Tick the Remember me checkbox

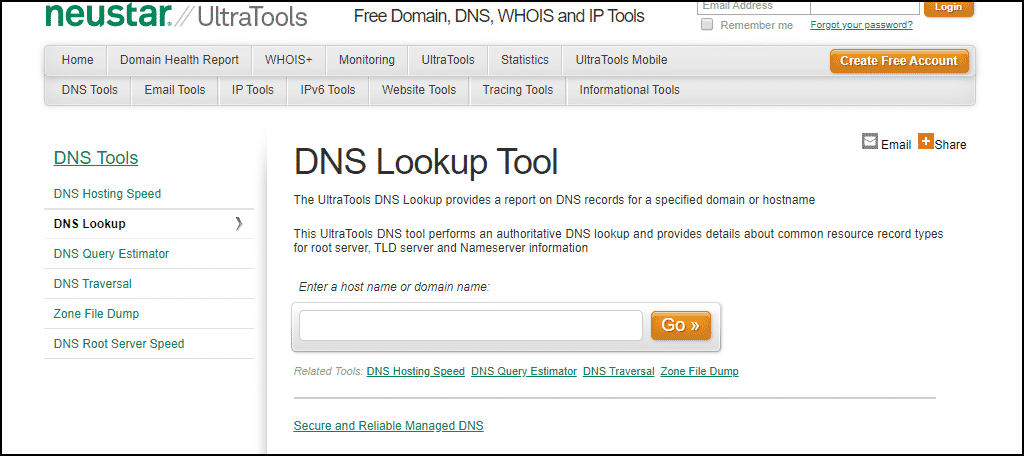[x=707, y=25]
